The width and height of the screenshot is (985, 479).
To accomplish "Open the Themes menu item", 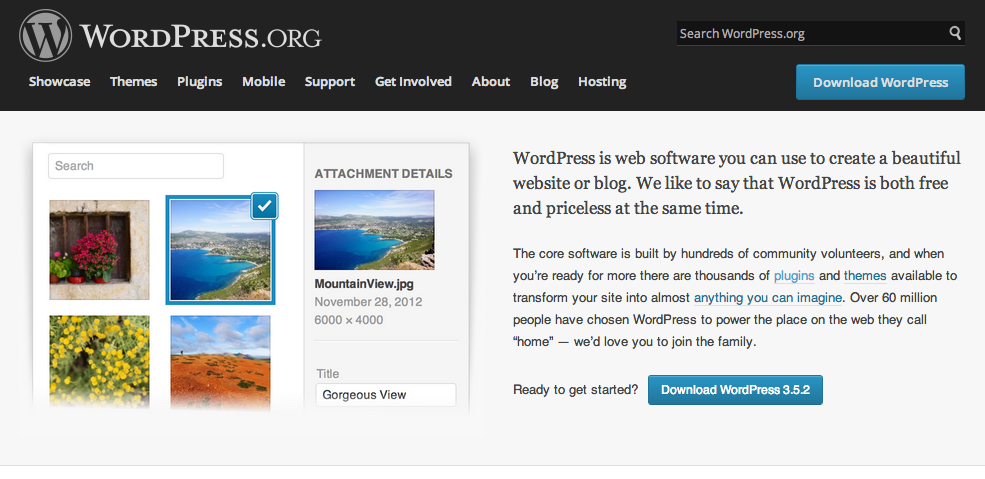I will [134, 82].
